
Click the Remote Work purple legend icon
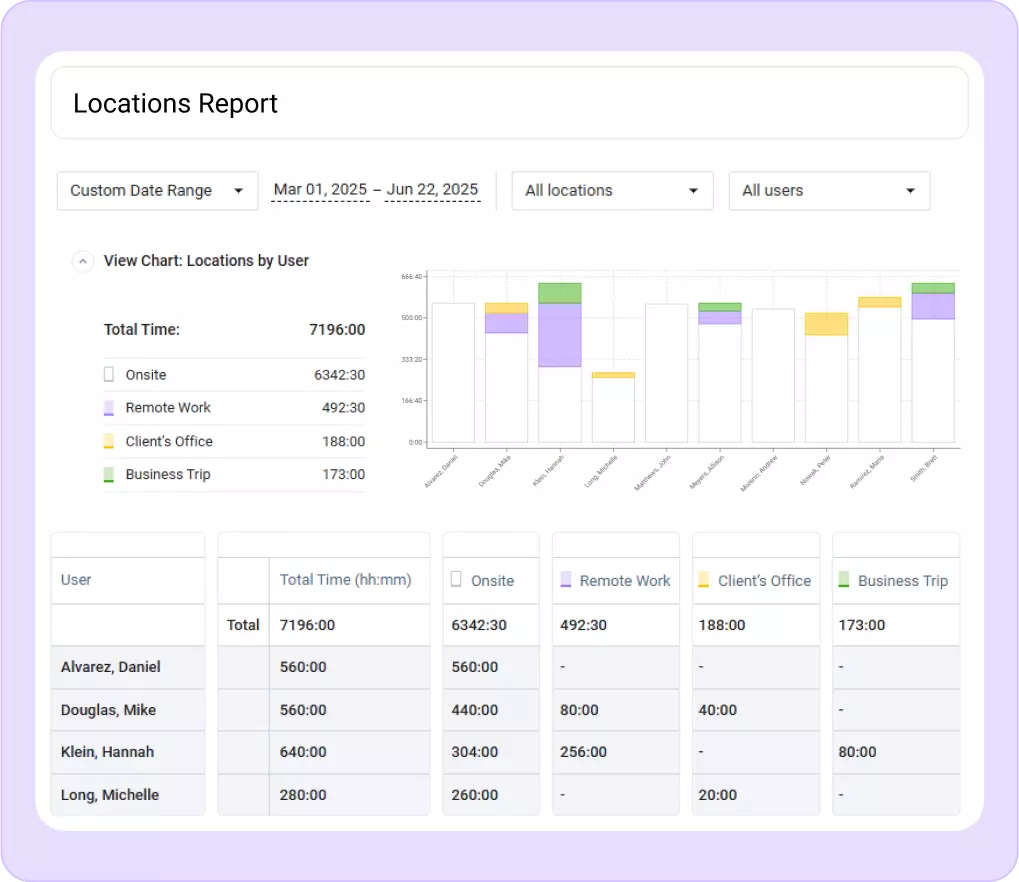(x=108, y=407)
